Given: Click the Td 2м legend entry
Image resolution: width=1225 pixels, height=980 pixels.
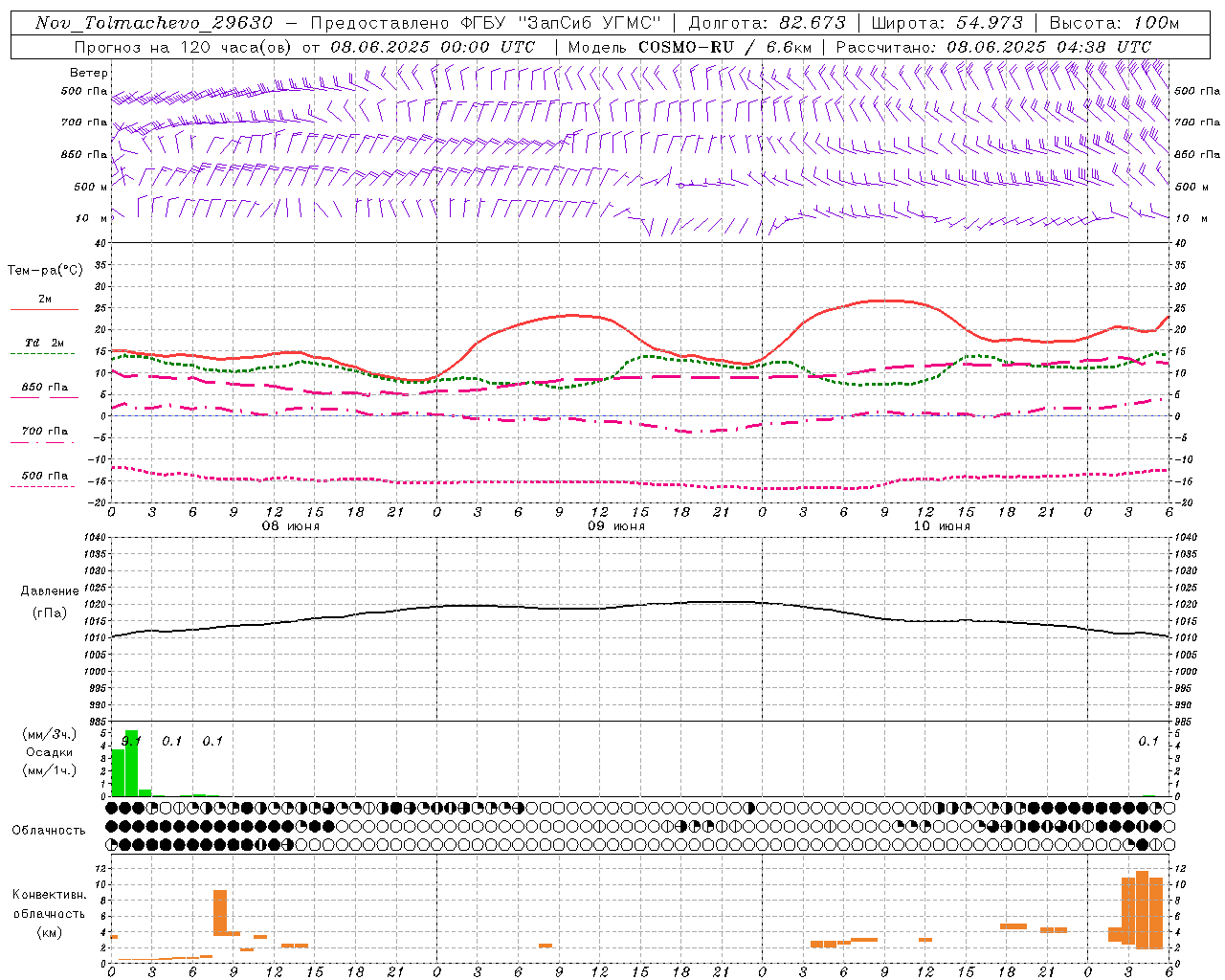Looking at the screenshot, I should (x=45, y=343).
